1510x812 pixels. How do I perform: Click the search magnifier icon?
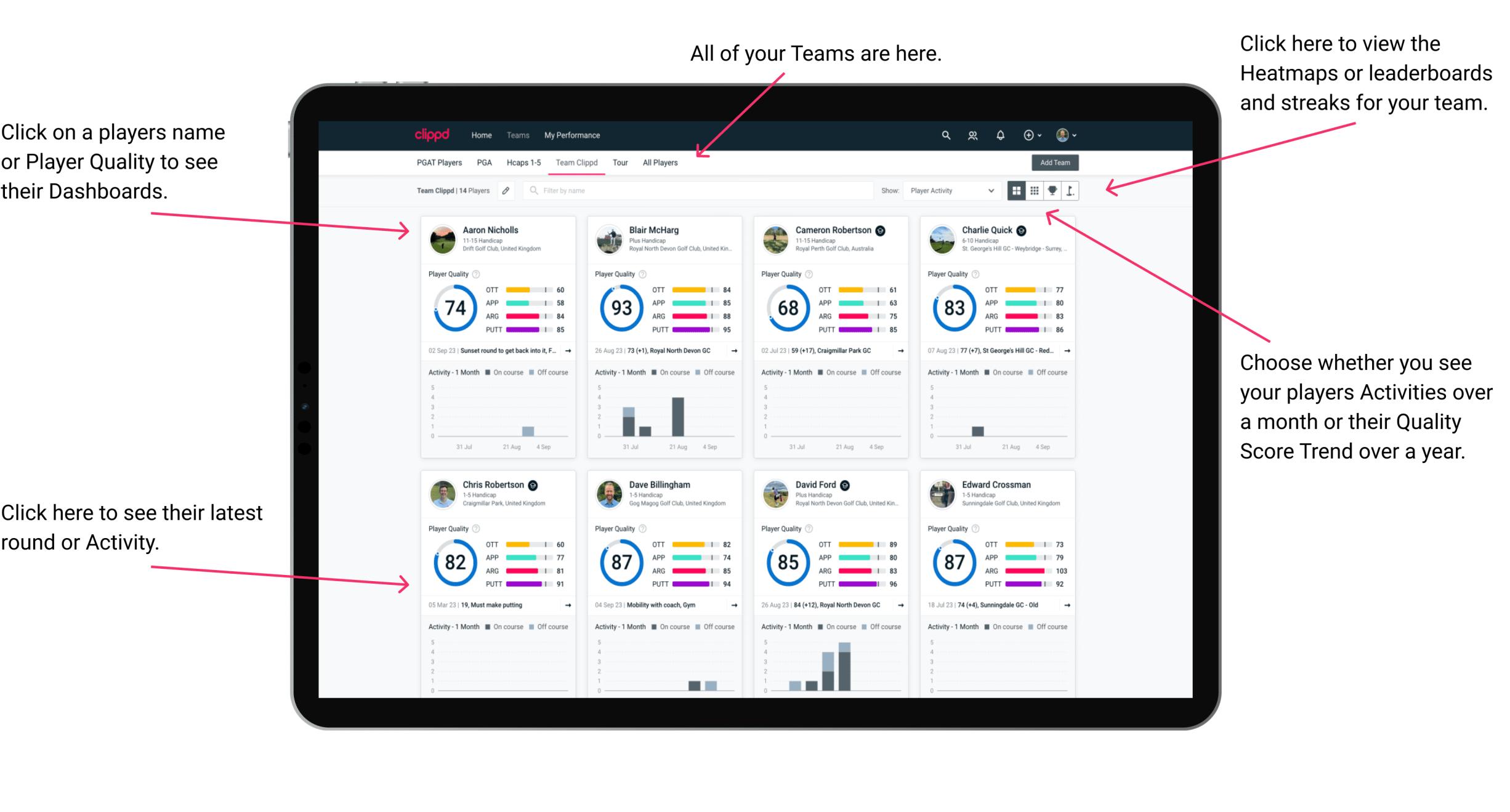[x=945, y=135]
